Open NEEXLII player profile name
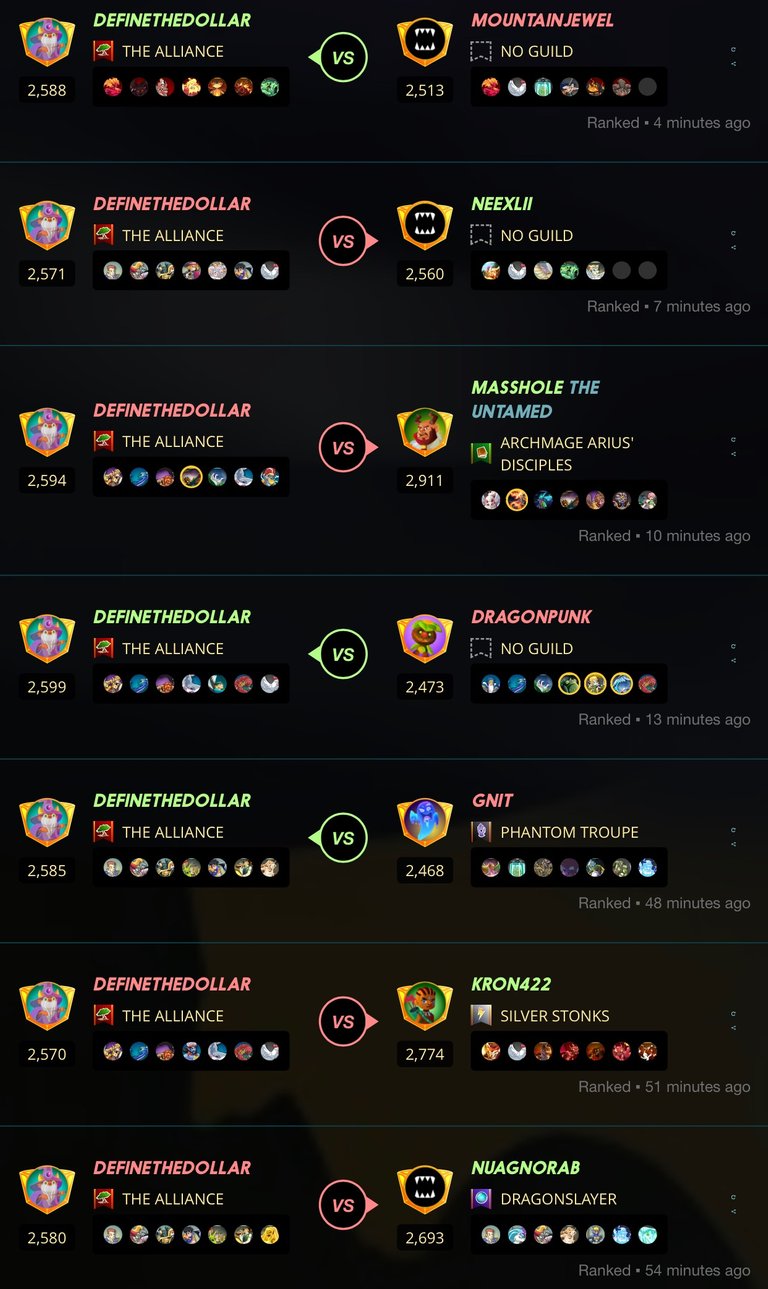 click(502, 204)
